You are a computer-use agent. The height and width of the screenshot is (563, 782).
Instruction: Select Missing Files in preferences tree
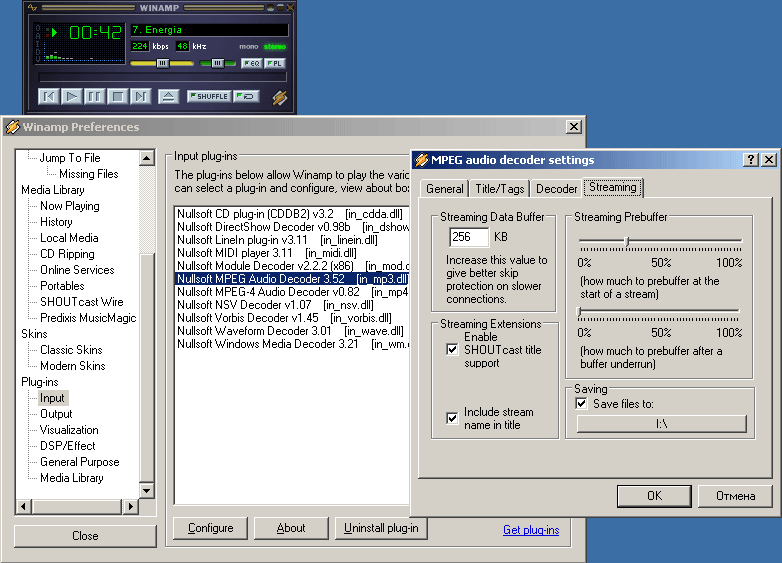click(89, 174)
